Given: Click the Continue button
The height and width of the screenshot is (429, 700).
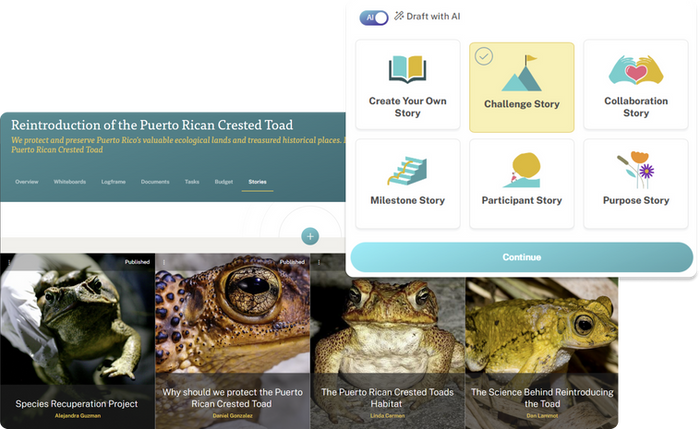Looking at the screenshot, I should (521, 257).
